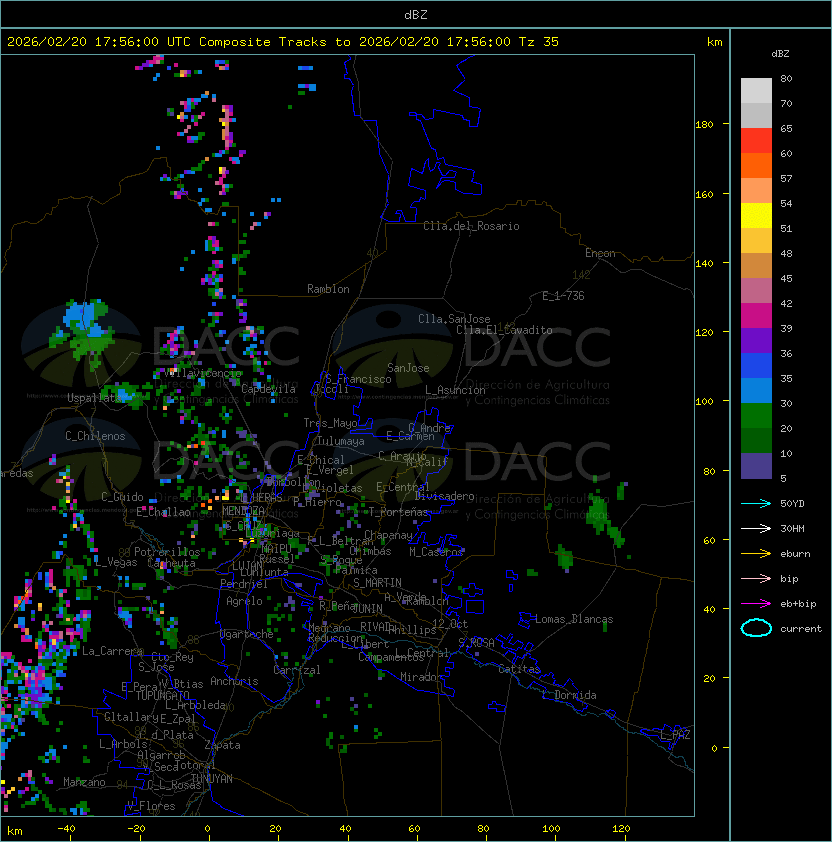Viewport: 832px width, 842px height.
Task: Click the 'Catitas' map label
Action: (519, 669)
